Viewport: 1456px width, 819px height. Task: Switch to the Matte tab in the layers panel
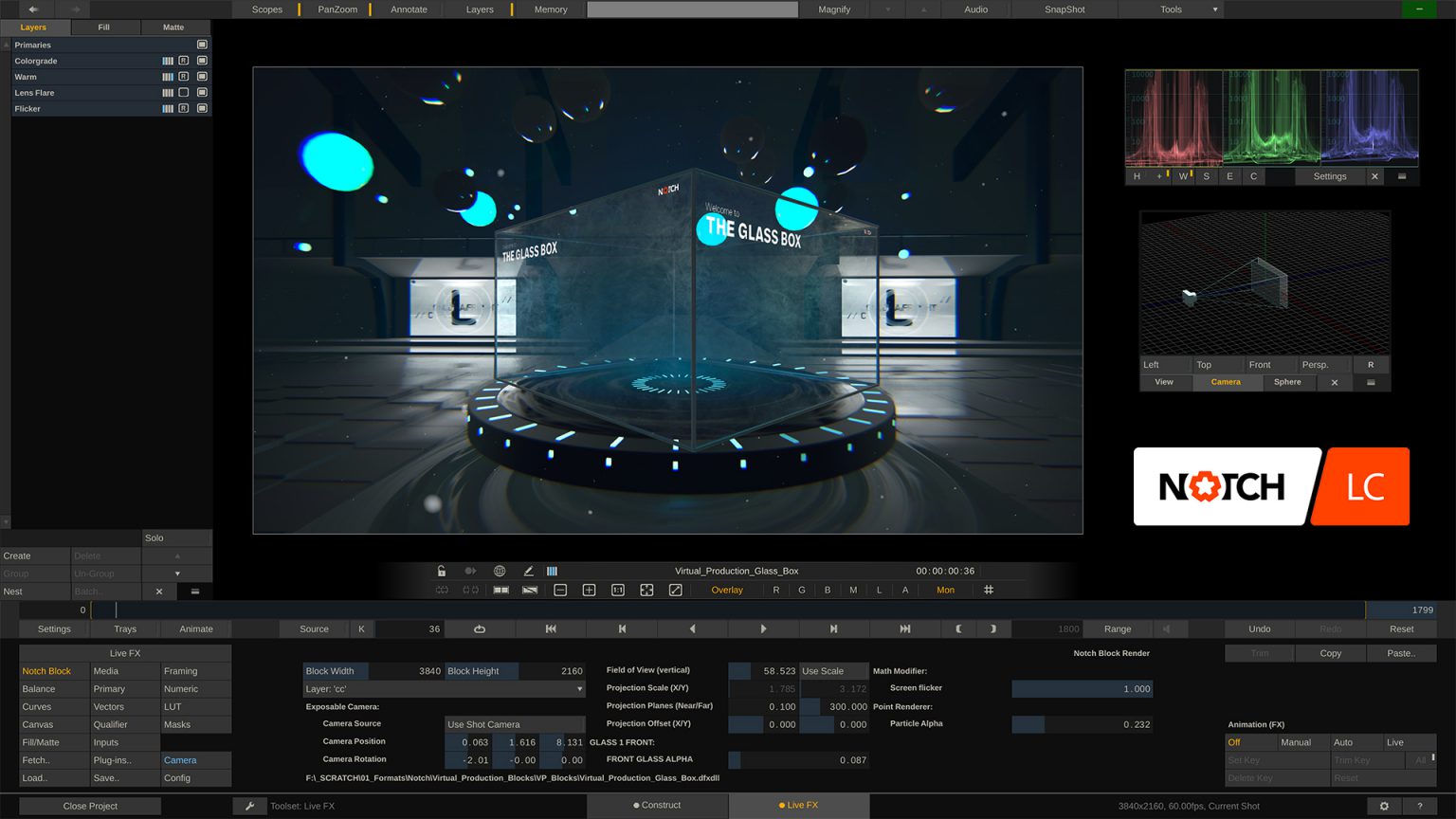point(174,27)
